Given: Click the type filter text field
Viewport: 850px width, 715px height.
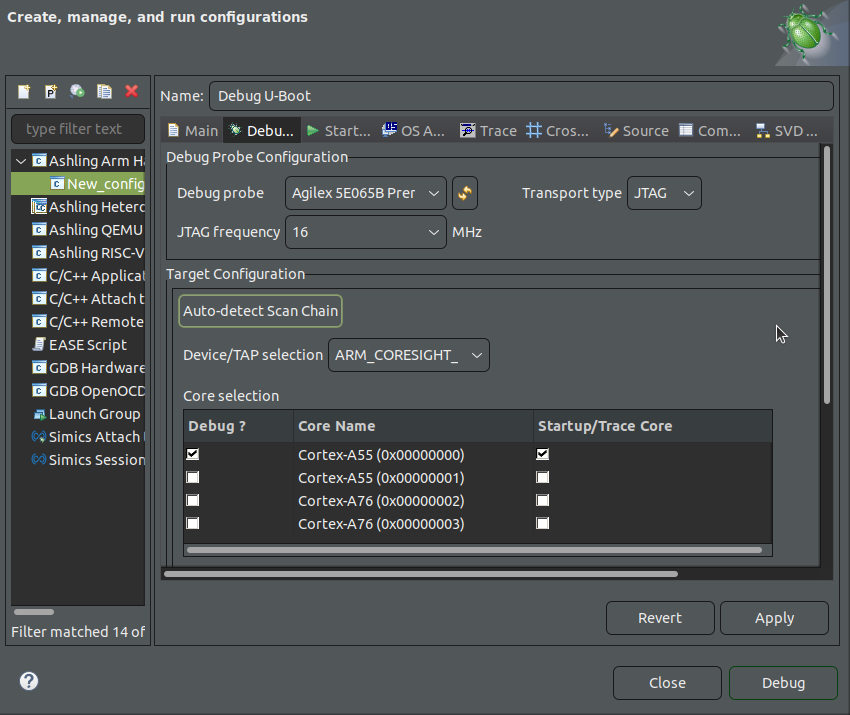Looking at the screenshot, I should 78,129.
